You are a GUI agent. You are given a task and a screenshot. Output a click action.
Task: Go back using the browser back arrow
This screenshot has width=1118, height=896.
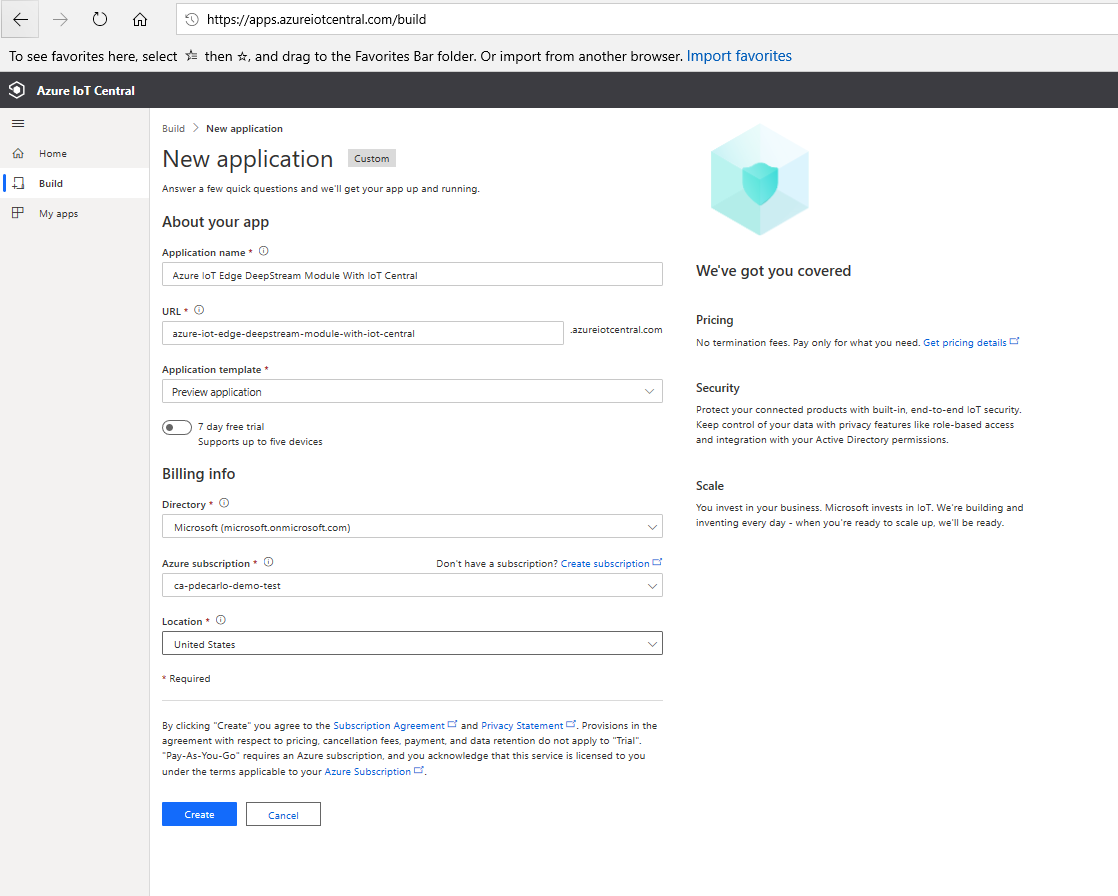(20, 19)
